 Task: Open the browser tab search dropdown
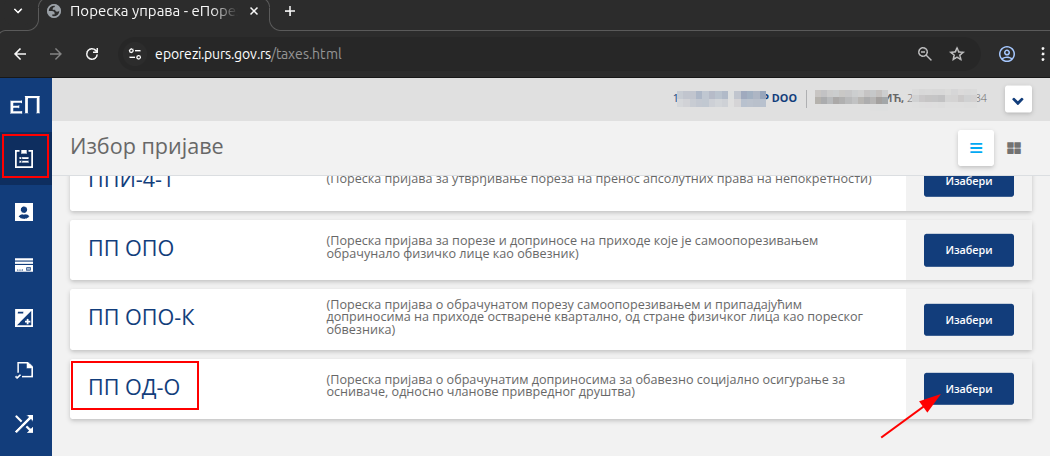click(x=17, y=12)
